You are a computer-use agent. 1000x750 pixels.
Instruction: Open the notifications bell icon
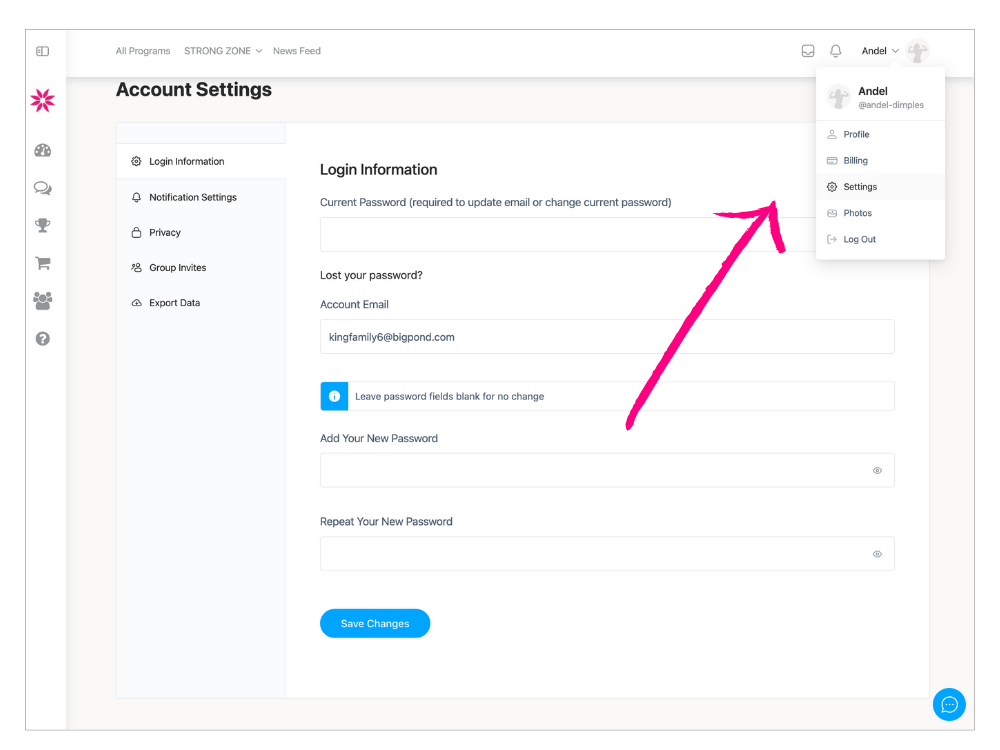pyautogui.click(x=836, y=51)
